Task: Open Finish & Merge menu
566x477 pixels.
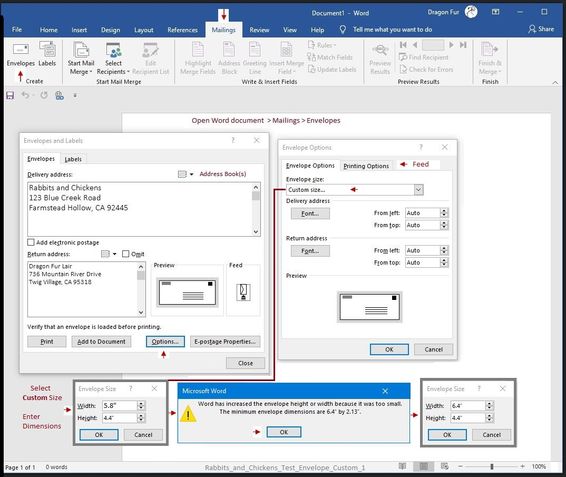Action: pos(490,58)
